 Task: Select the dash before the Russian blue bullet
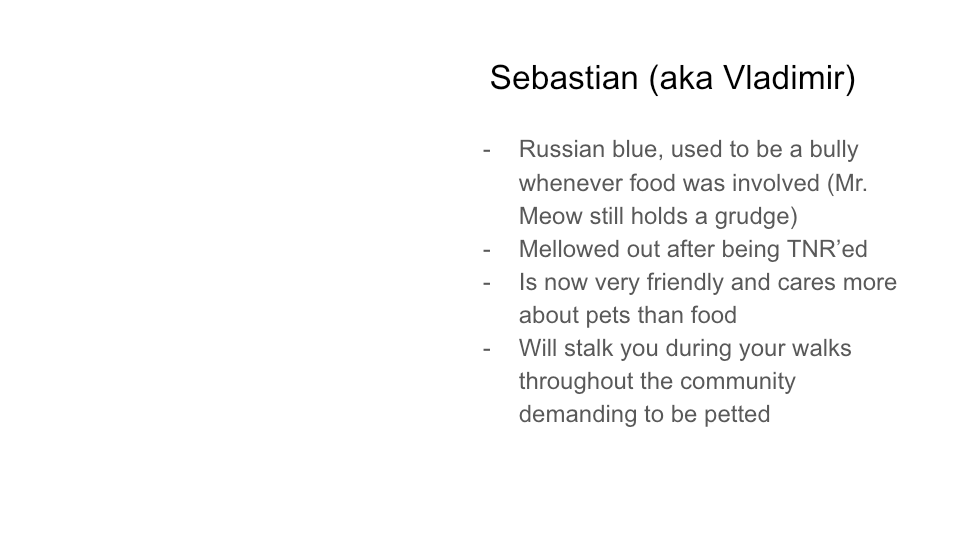click(x=487, y=150)
